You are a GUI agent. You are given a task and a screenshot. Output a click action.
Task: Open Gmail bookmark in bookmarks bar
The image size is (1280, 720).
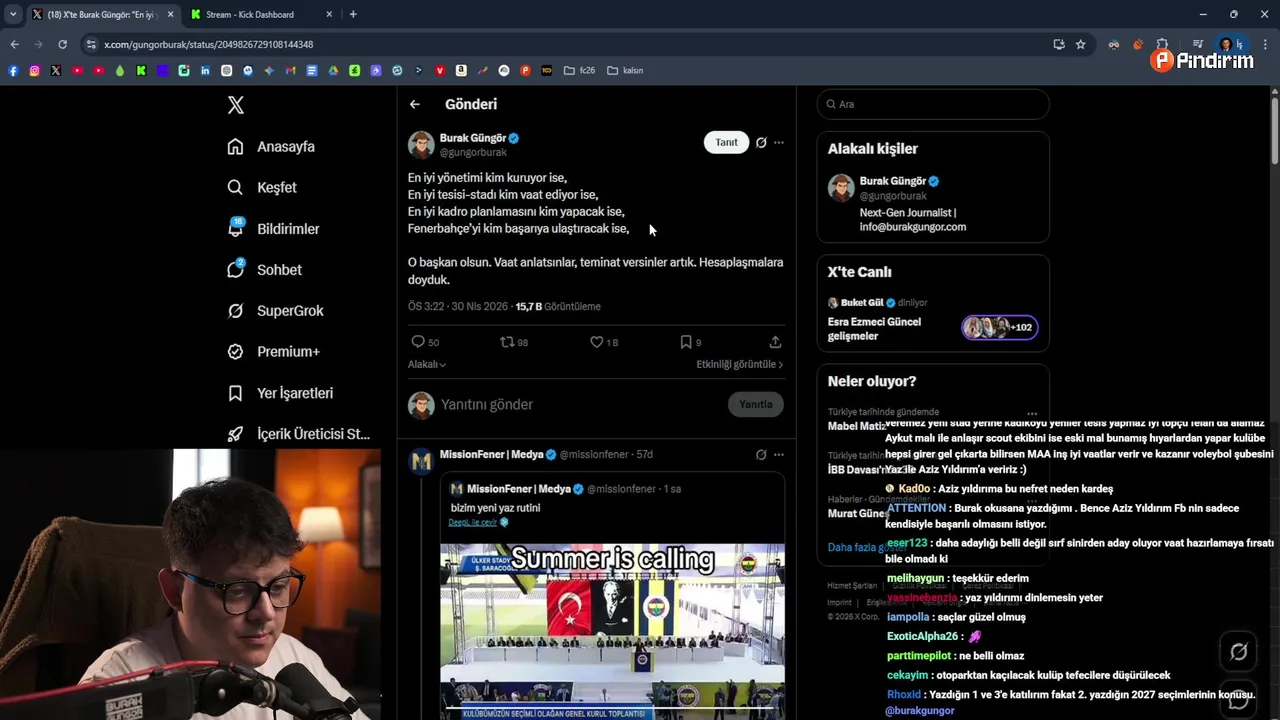[290, 70]
